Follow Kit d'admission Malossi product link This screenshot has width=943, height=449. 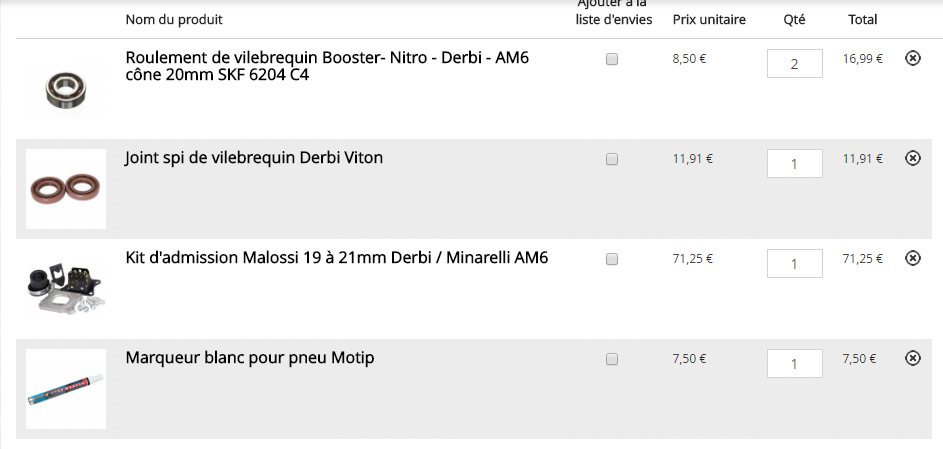point(337,258)
